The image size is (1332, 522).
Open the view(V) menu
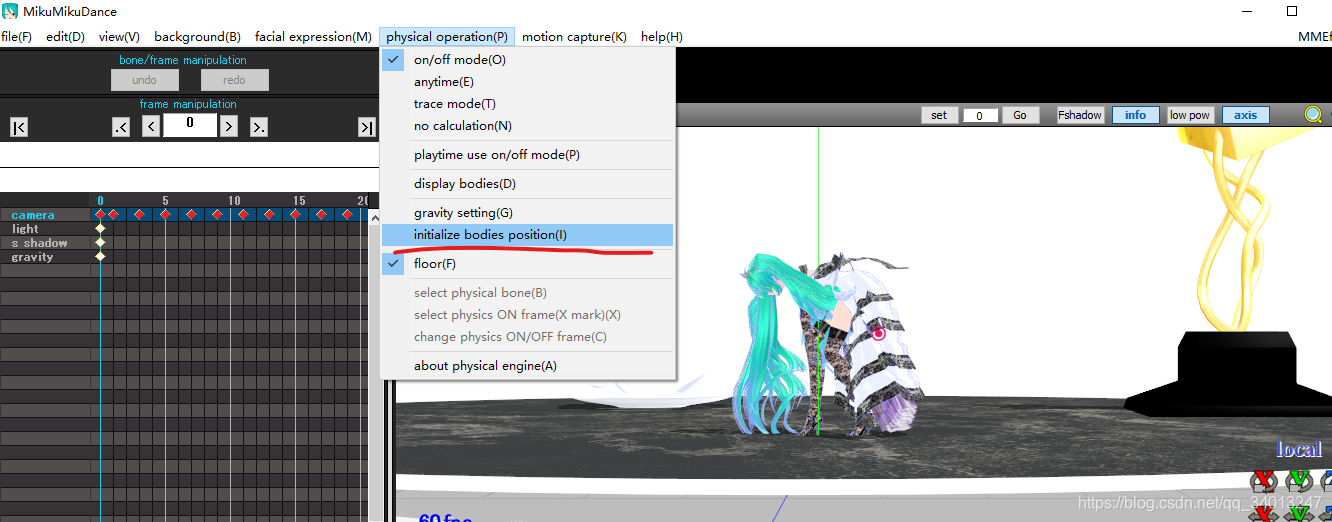[119, 37]
